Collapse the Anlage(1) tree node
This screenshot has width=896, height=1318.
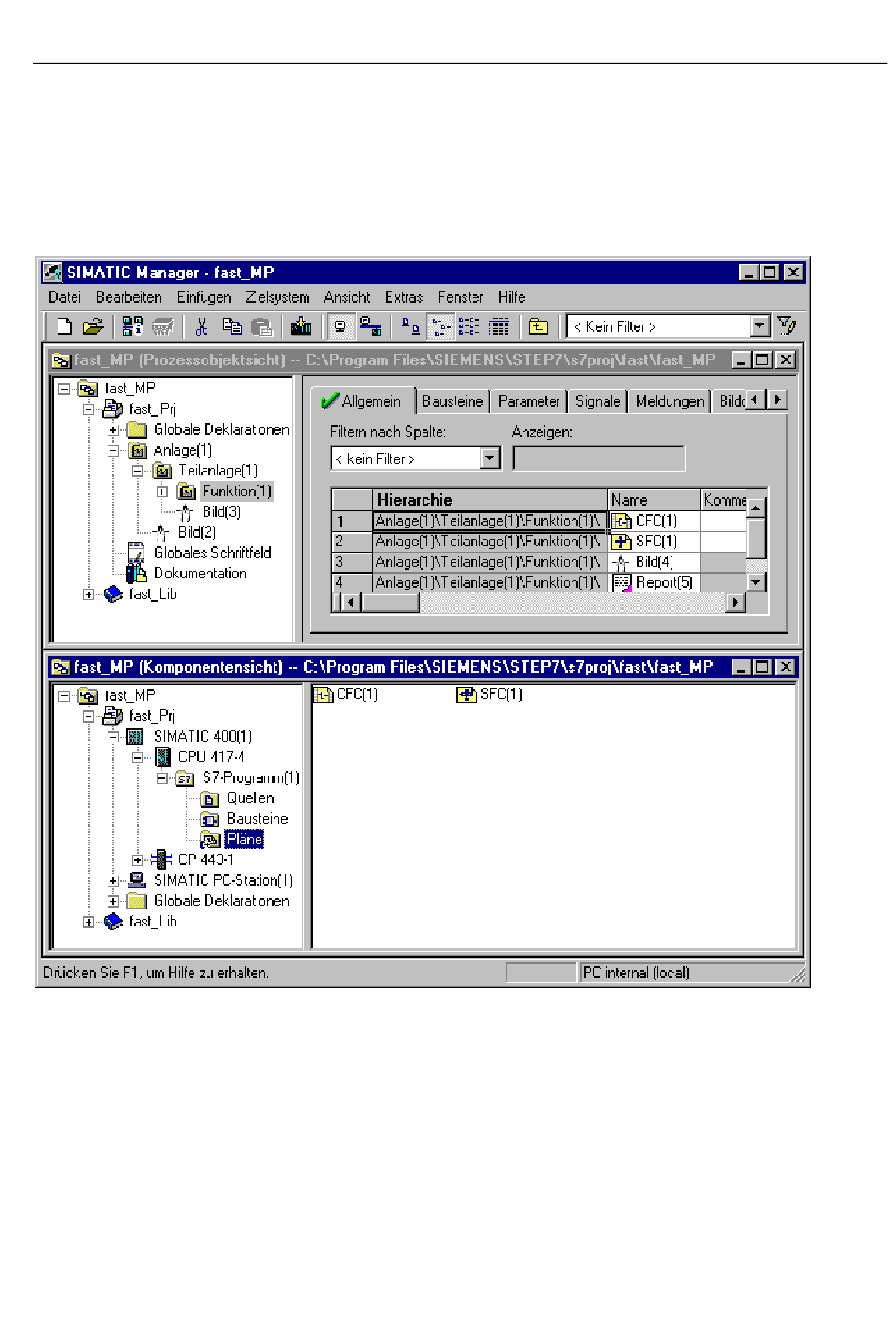pyautogui.click(x=113, y=450)
